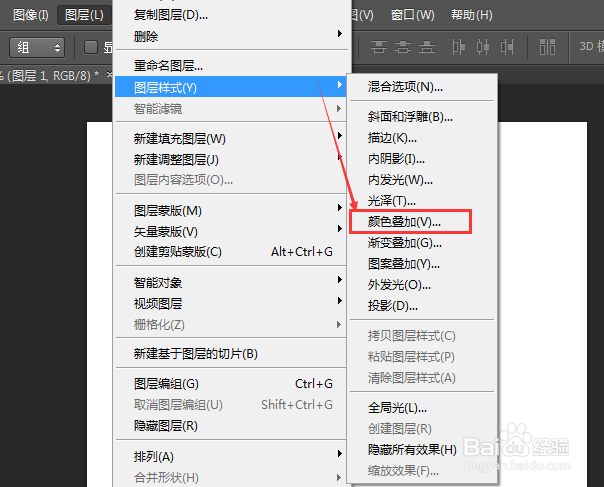Click disabled 图层内容选项(O)... entry

[x=231, y=180]
